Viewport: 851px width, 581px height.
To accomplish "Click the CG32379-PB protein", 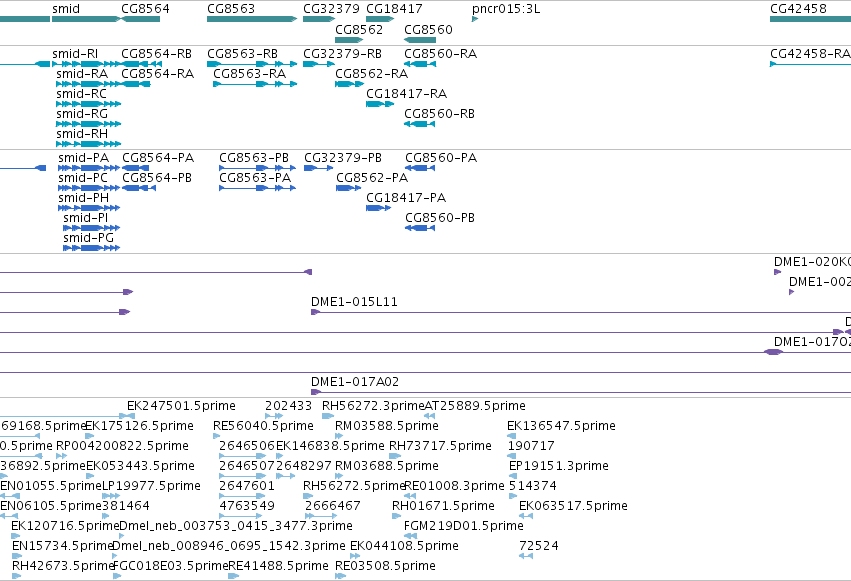I will tap(342, 158).
